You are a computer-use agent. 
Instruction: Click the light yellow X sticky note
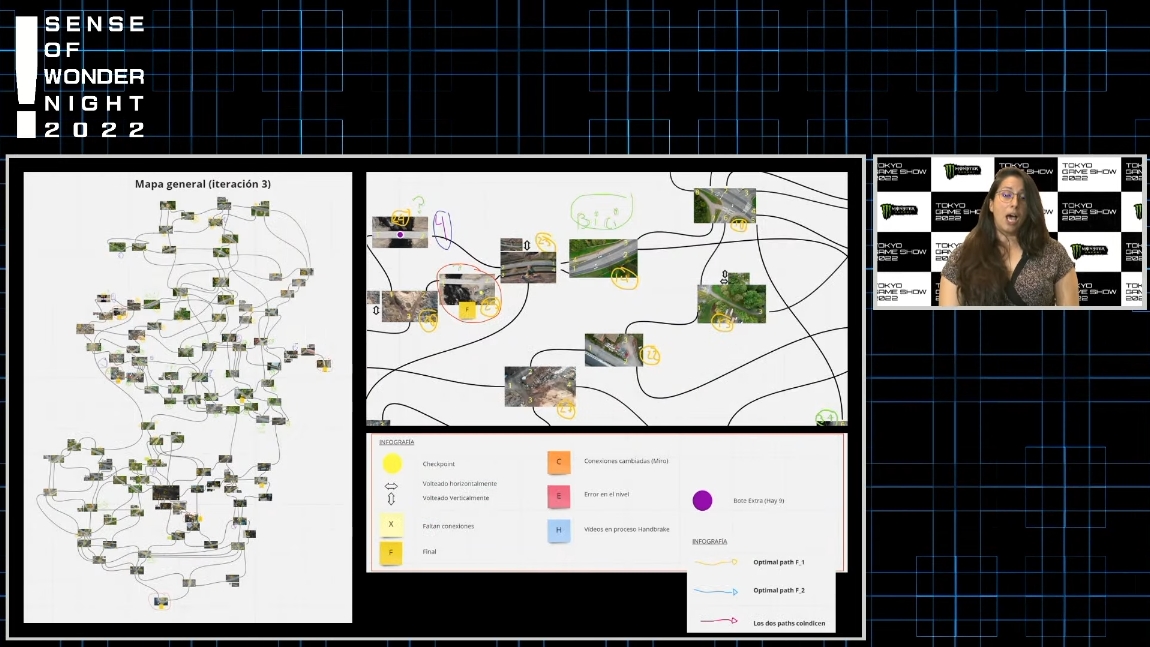point(391,525)
